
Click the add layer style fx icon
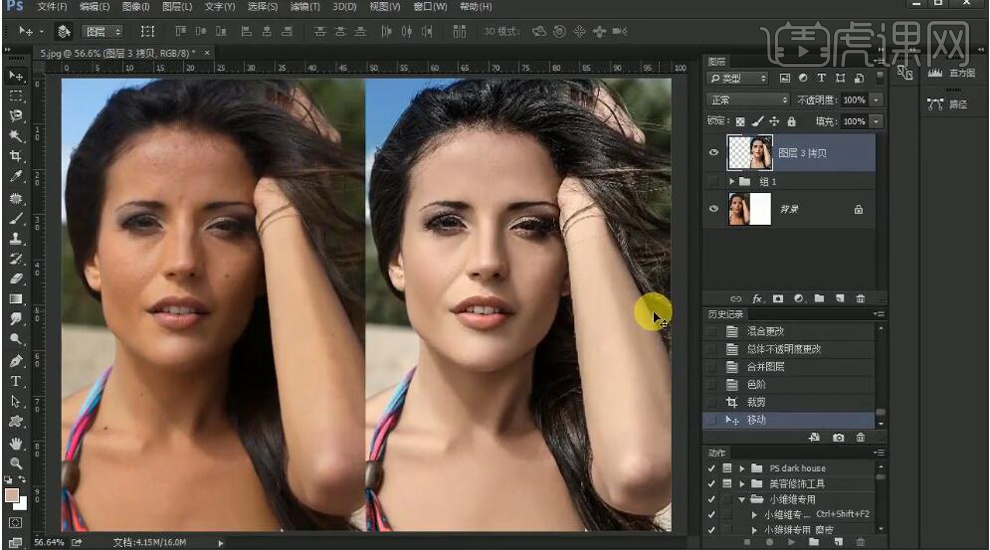tap(757, 298)
